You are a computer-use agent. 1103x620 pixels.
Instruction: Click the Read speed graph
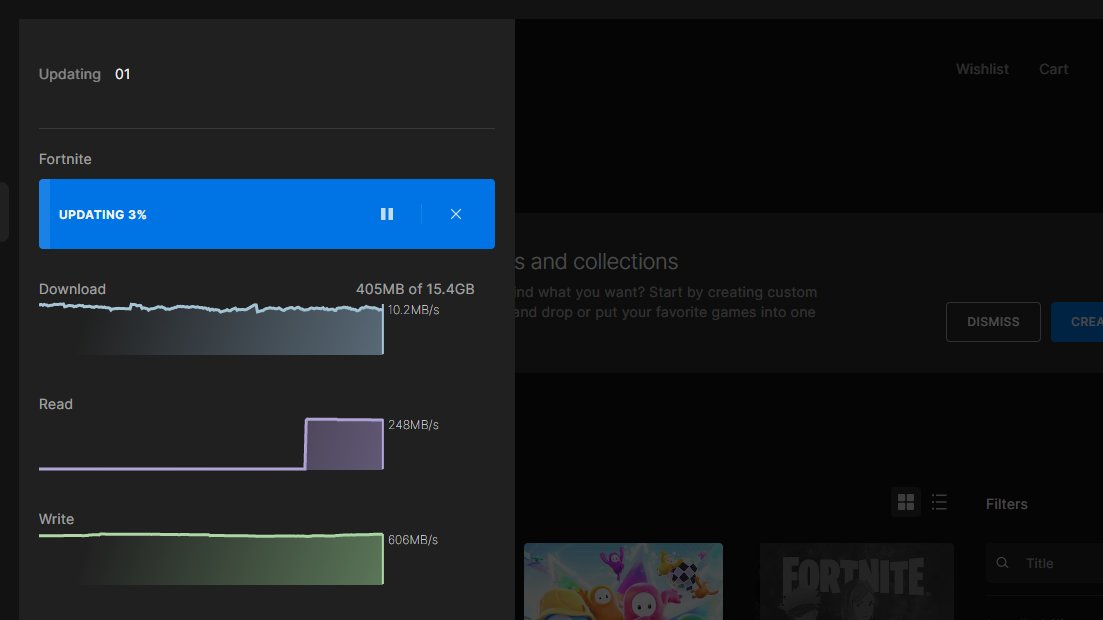pyautogui.click(x=211, y=444)
